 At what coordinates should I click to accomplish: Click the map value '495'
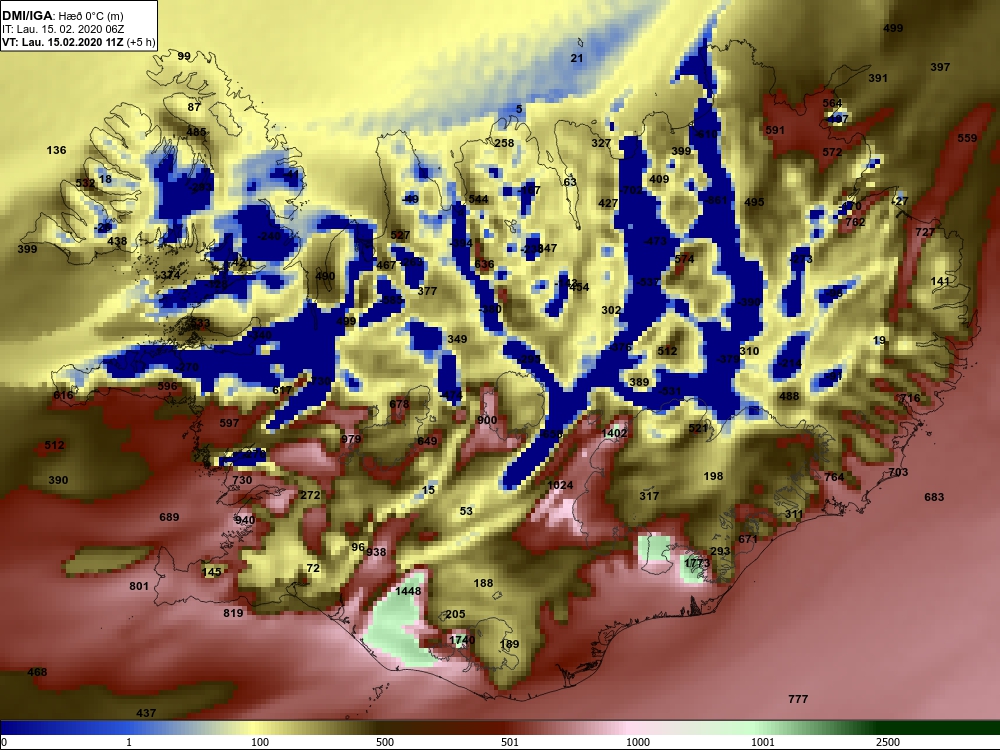(754, 202)
